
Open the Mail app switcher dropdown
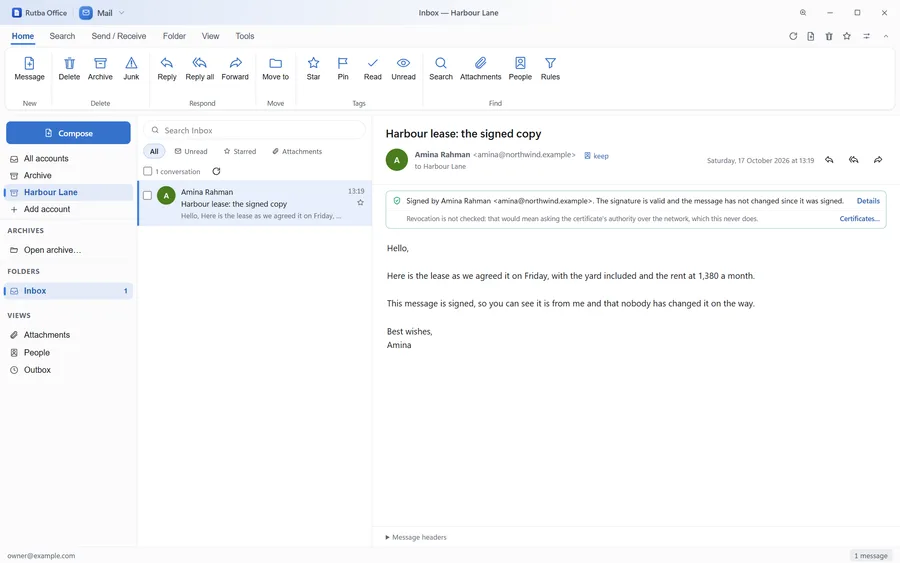coord(102,13)
